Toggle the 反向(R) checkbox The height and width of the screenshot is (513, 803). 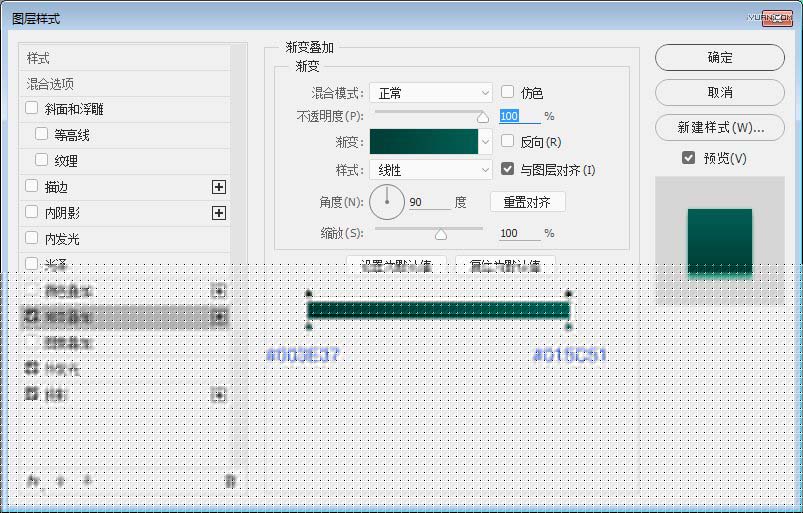coord(508,142)
